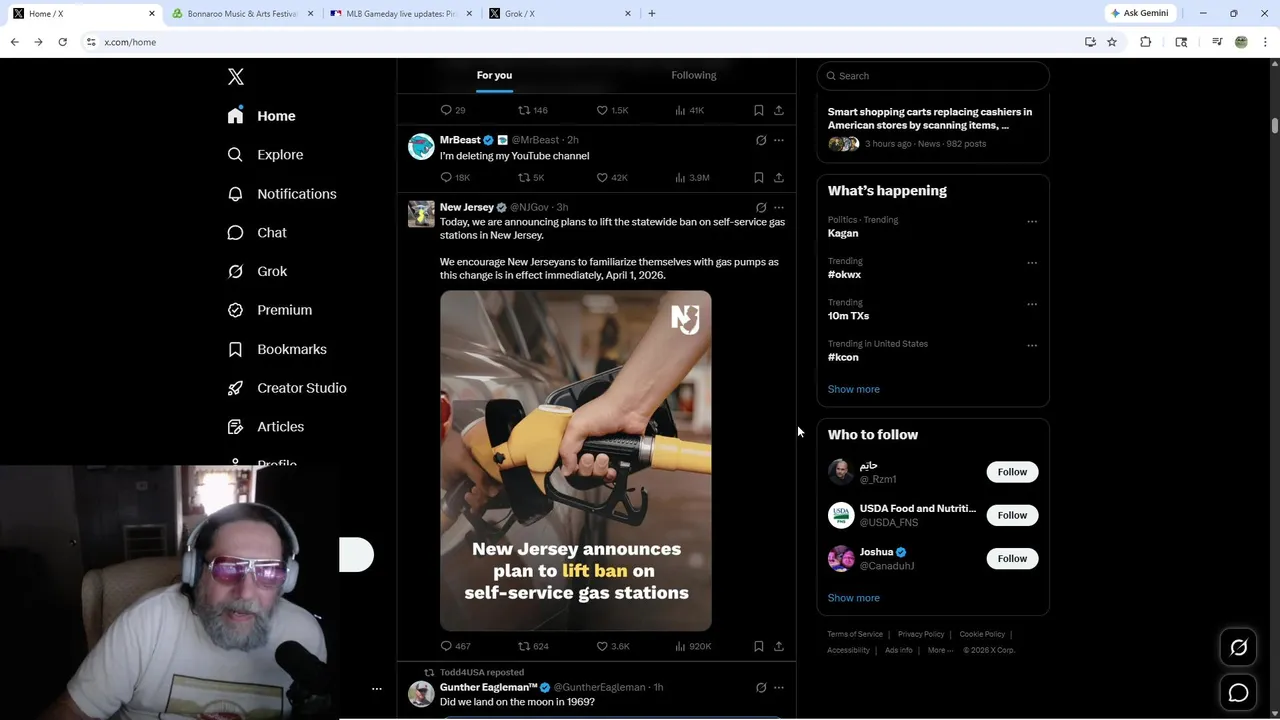
Task: Open Creator Studio in sidebar
Action: [287, 388]
